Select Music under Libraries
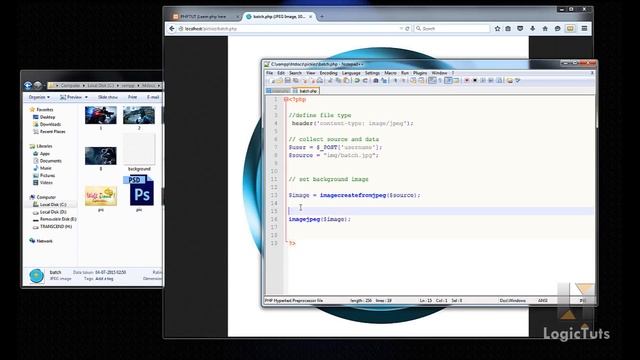Image resolution: width=640 pixels, height=360 pixels. [x=42, y=168]
